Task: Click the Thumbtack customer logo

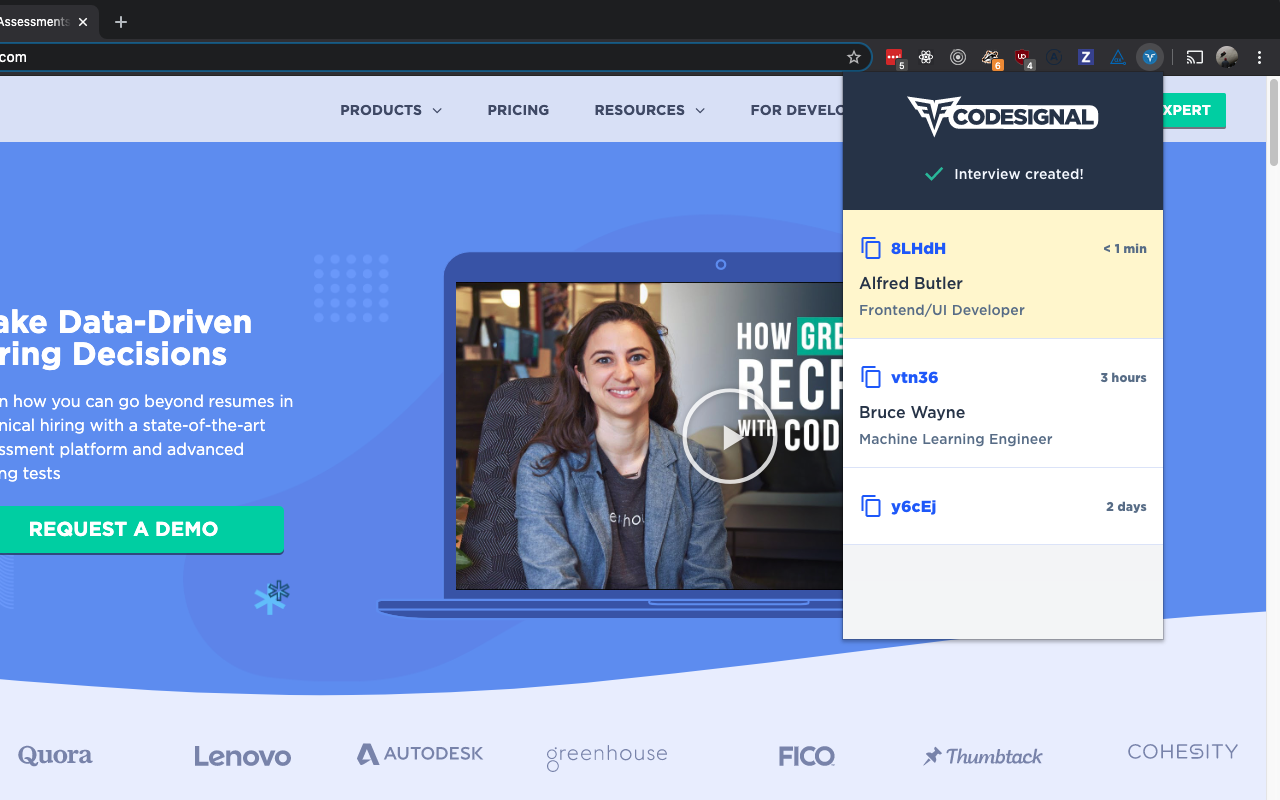Action: [x=983, y=756]
